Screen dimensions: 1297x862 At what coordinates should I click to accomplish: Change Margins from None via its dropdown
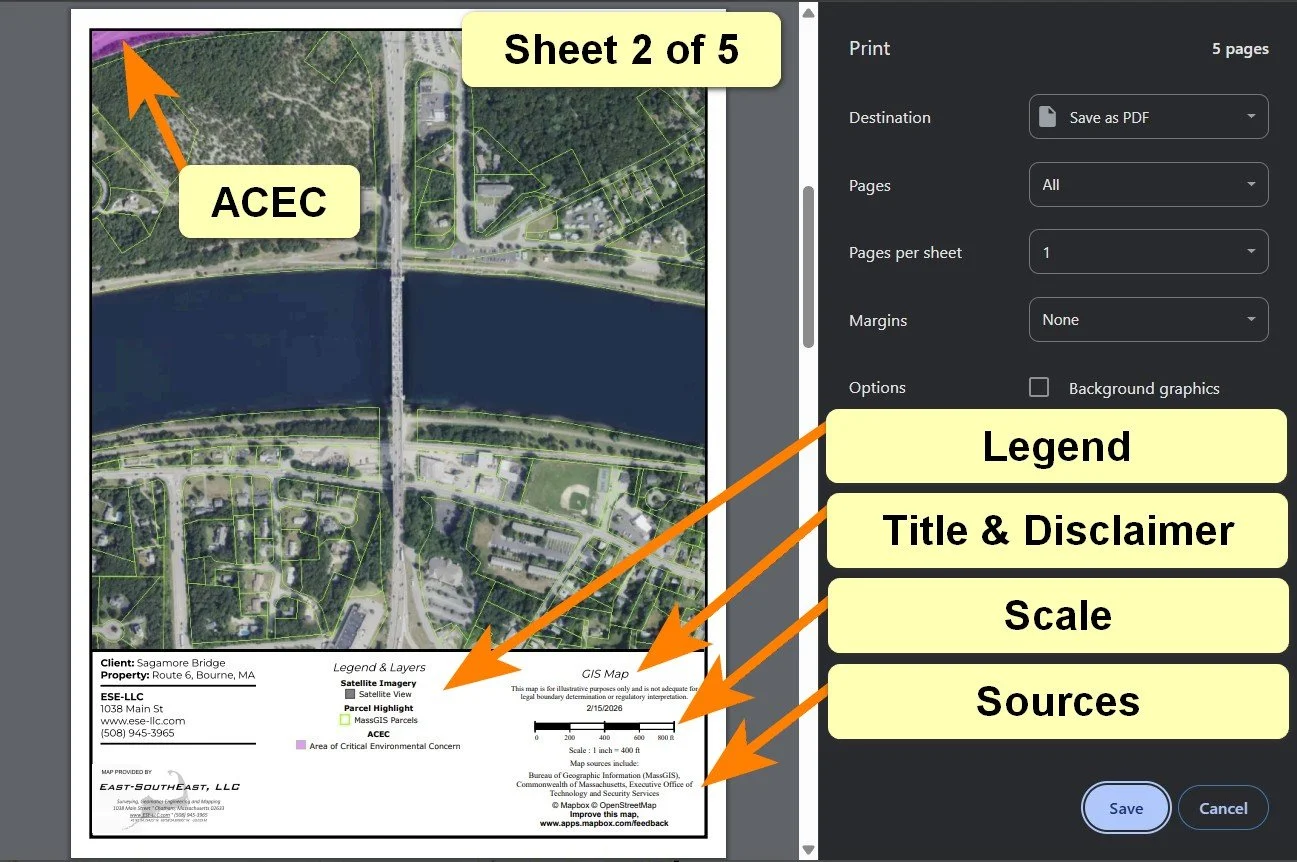click(1148, 319)
